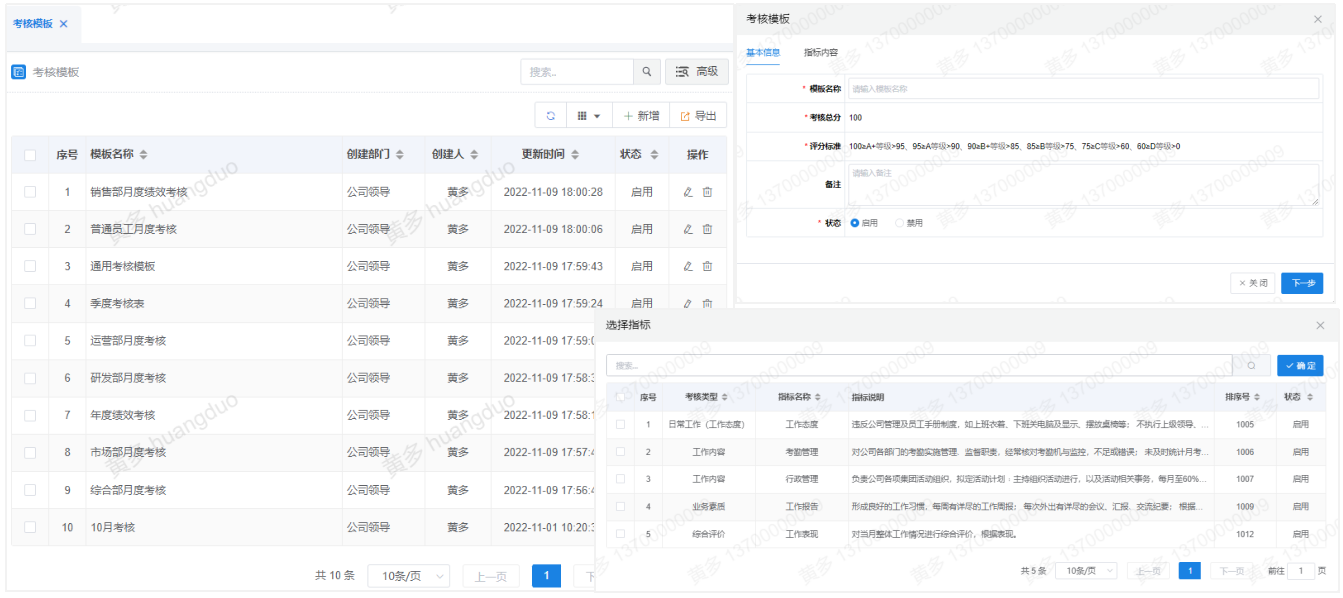Click the edit pencil icon for 通用考核模板
The width and height of the screenshot is (1343, 598).
688,266
